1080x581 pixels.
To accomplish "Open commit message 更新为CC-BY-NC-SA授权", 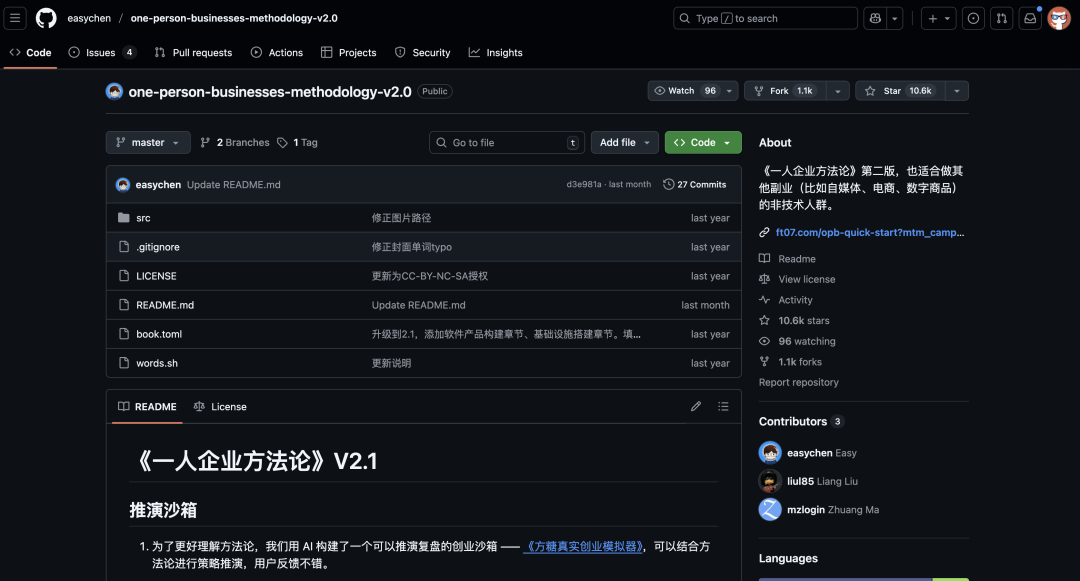I will pyautogui.click(x=430, y=275).
